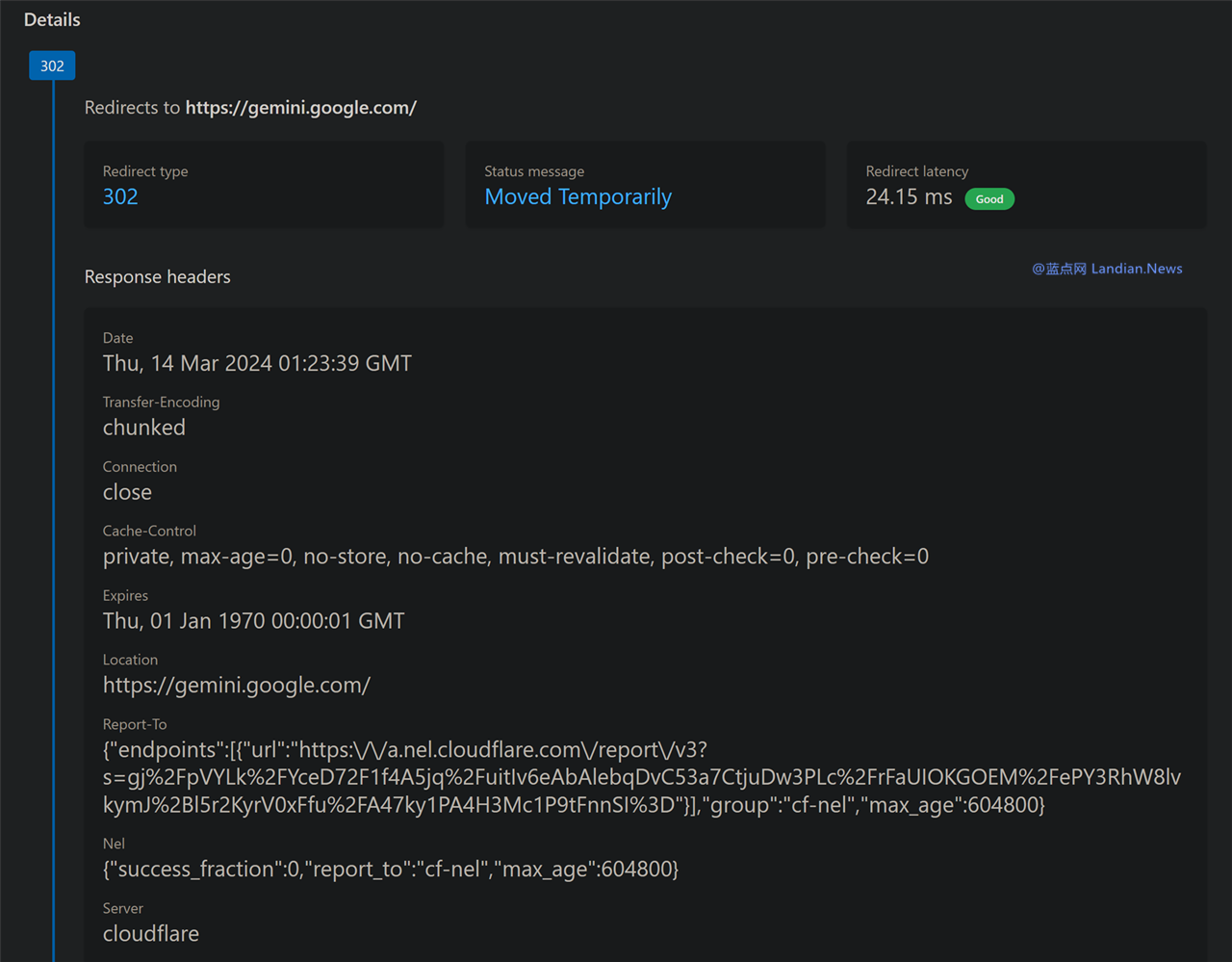The image size is (1232, 962).
Task: Click the vertical blue redirect timeline line
Action: [53, 520]
